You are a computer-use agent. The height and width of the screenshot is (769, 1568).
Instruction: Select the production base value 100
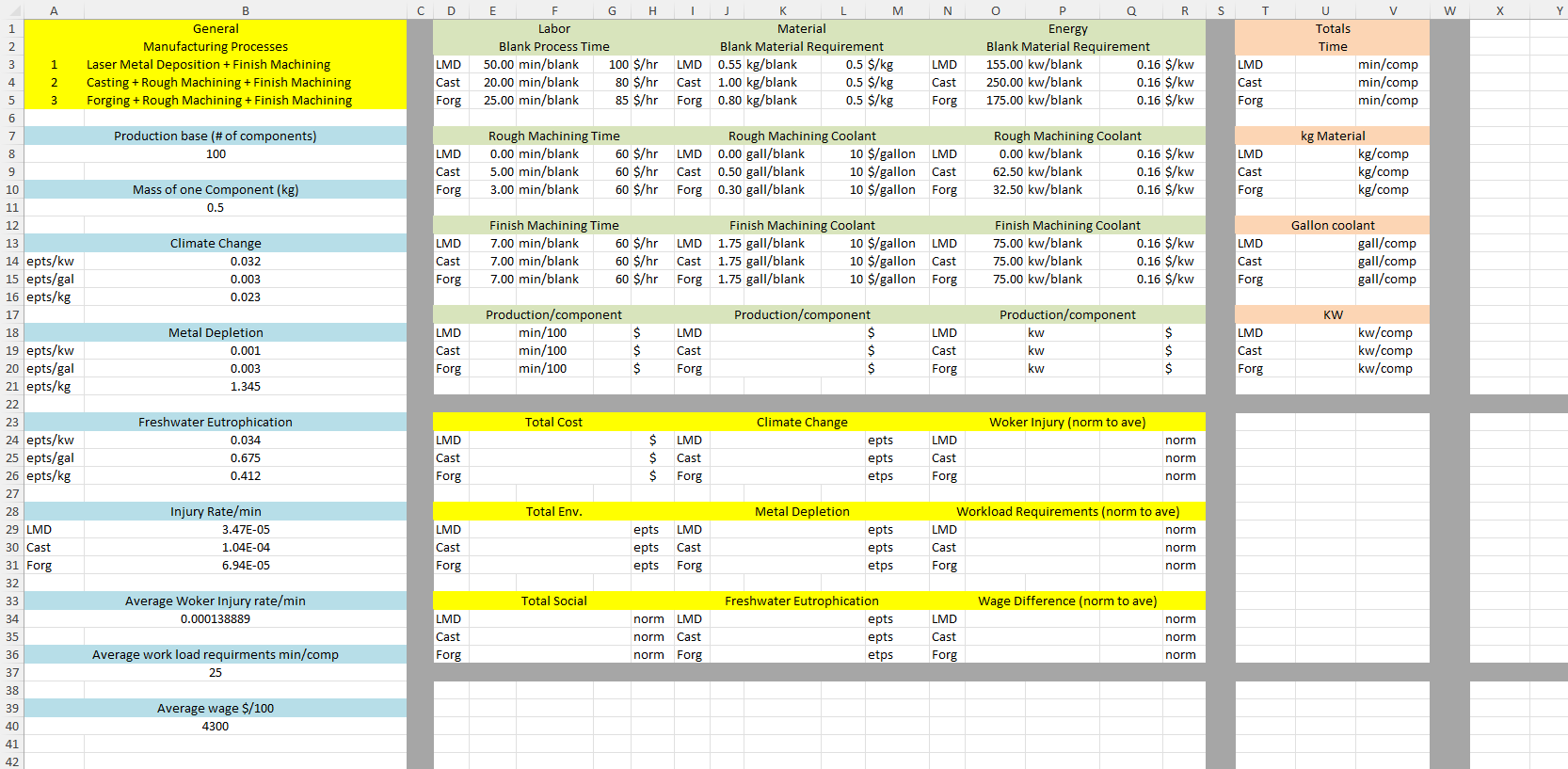point(216,153)
